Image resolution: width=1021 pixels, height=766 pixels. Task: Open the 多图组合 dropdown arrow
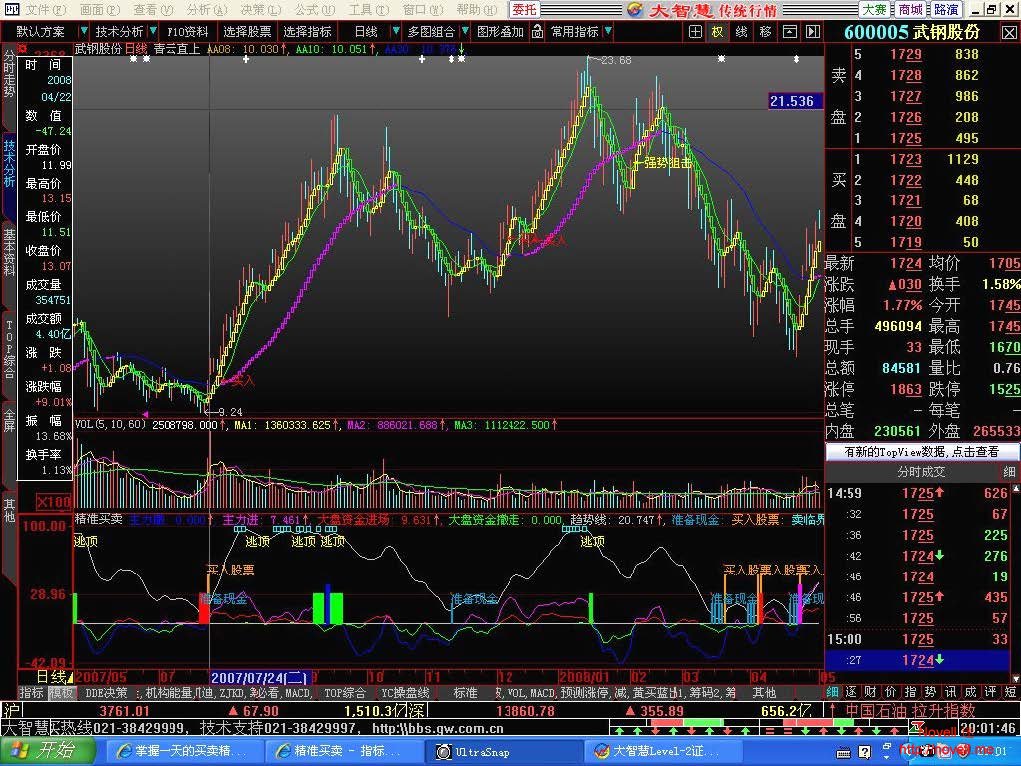coord(465,31)
